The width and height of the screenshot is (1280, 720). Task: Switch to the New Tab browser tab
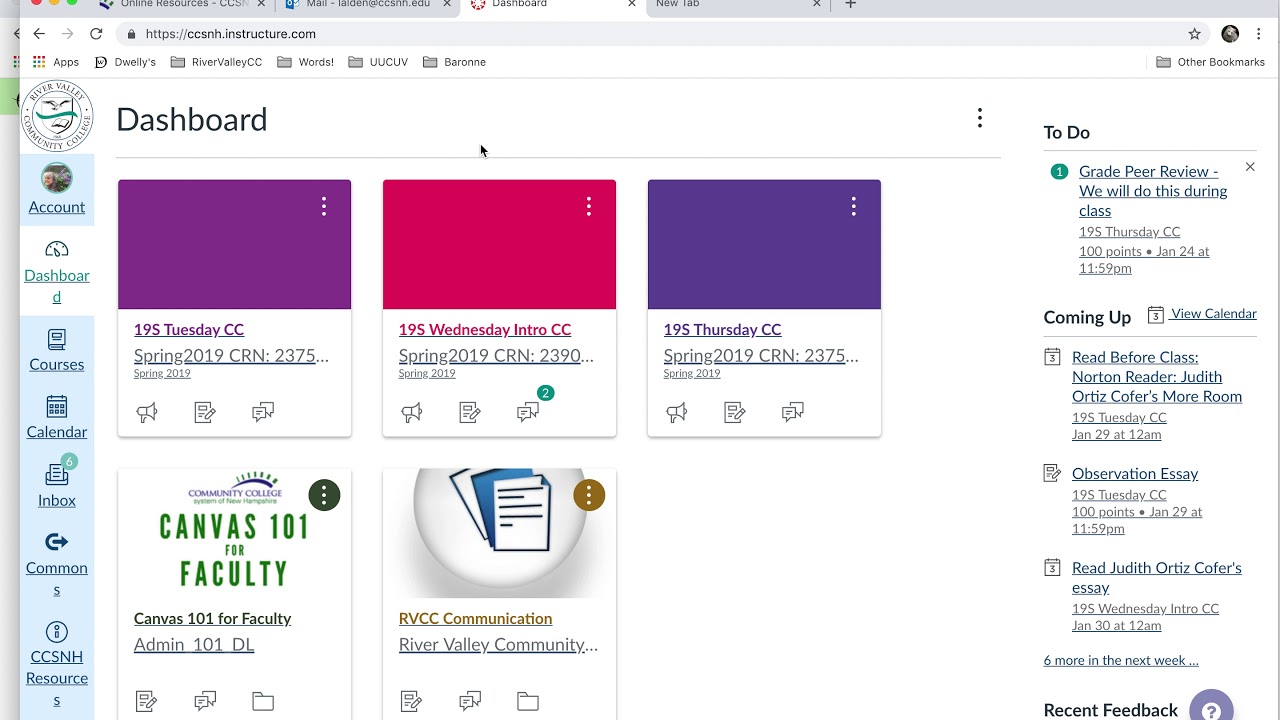pyautogui.click(x=738, y=5)
